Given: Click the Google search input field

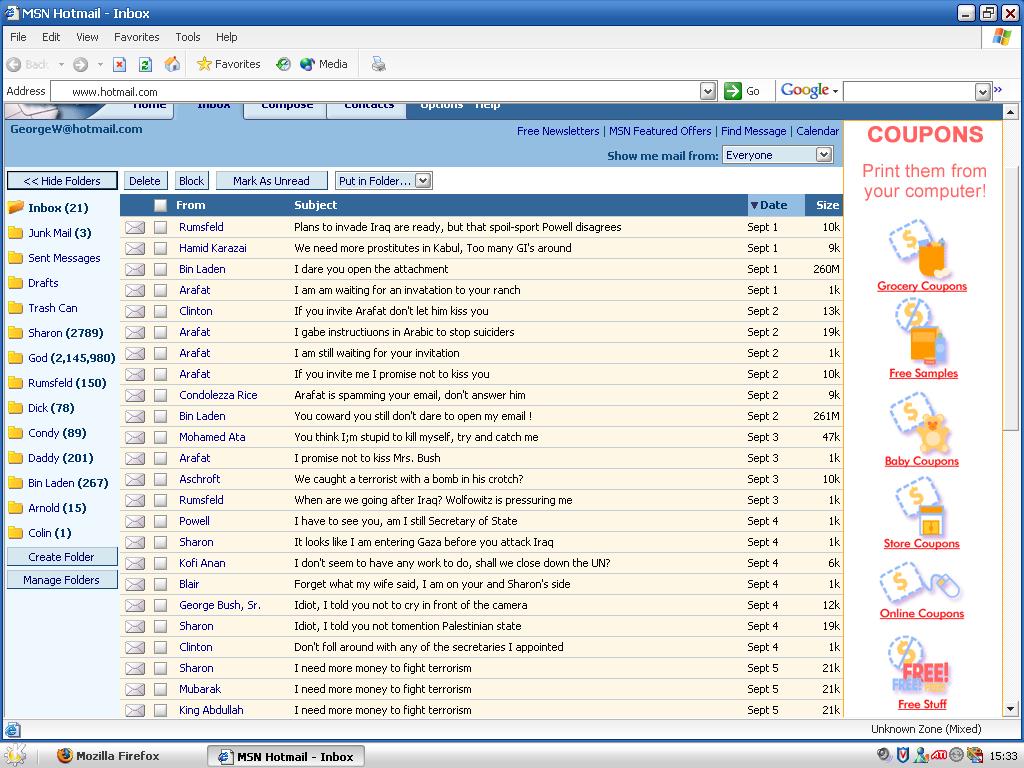Looking at the screenshot, I should 909,91.
